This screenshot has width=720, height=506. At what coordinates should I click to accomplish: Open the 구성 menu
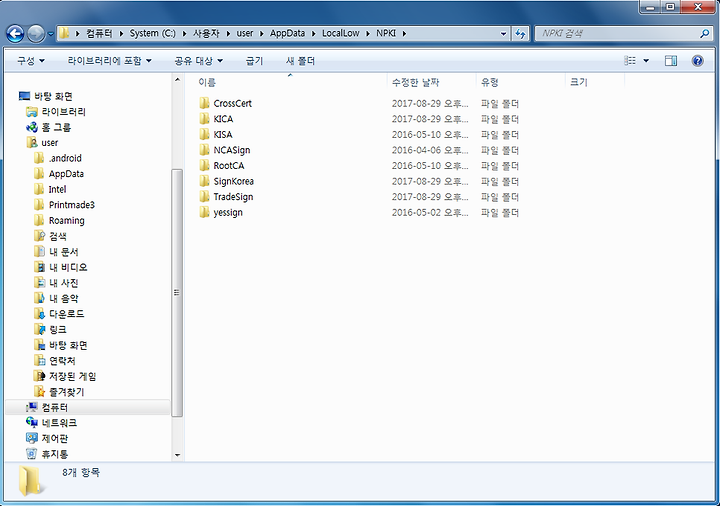31,61
